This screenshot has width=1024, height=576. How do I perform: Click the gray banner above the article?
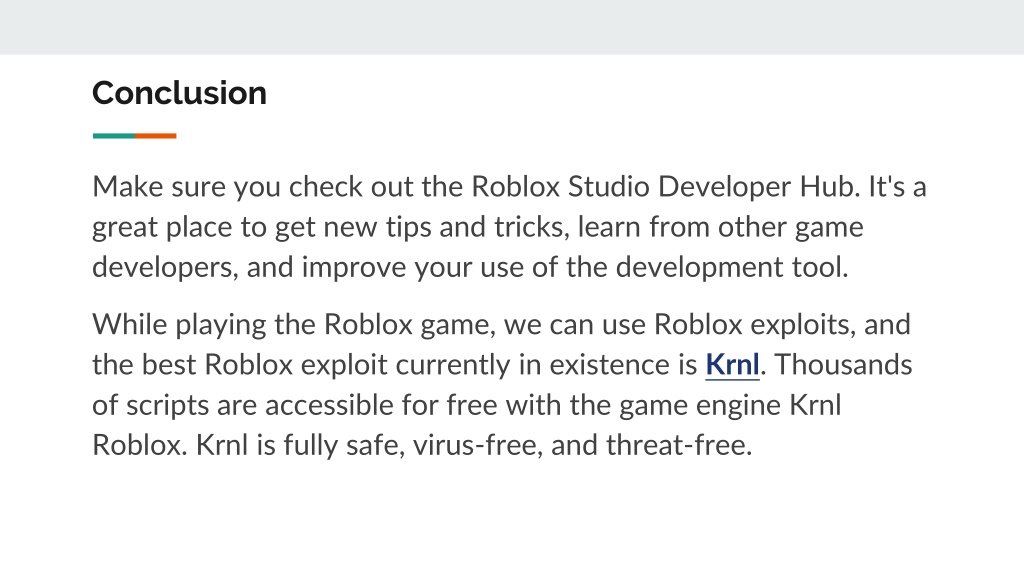click(512, 27)
